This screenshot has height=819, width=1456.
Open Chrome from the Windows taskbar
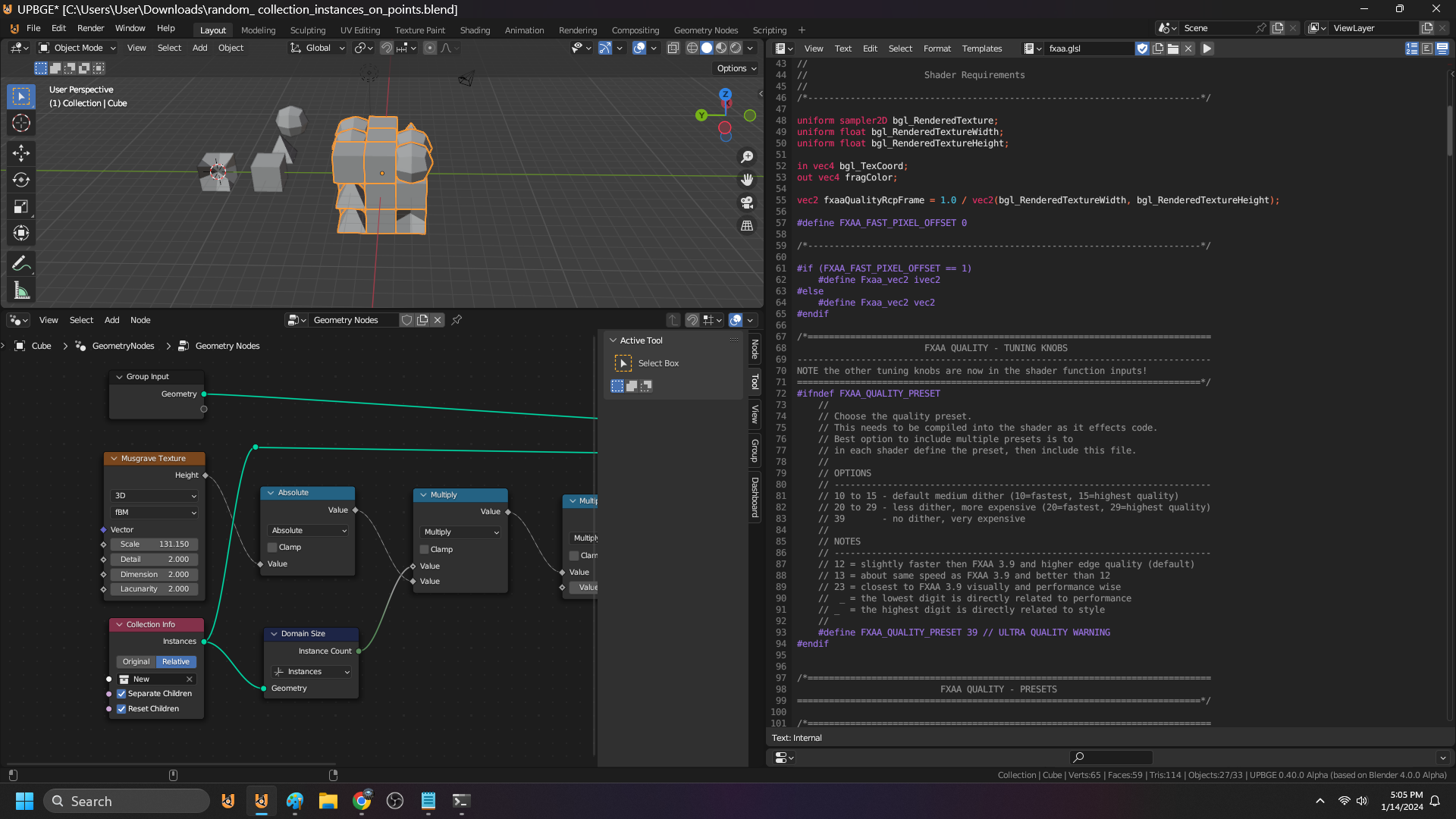(x=362, y=801)
